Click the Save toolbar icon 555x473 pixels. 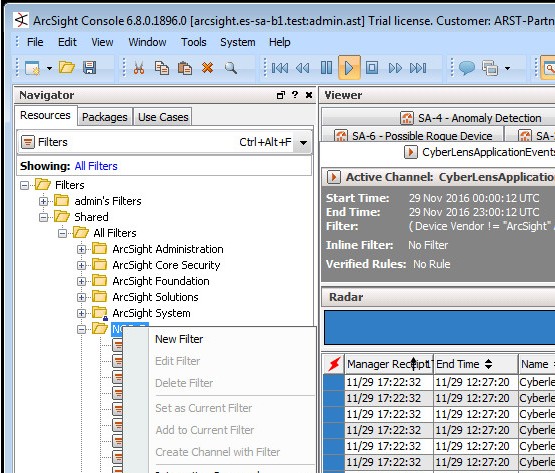(x=89, y=67)
